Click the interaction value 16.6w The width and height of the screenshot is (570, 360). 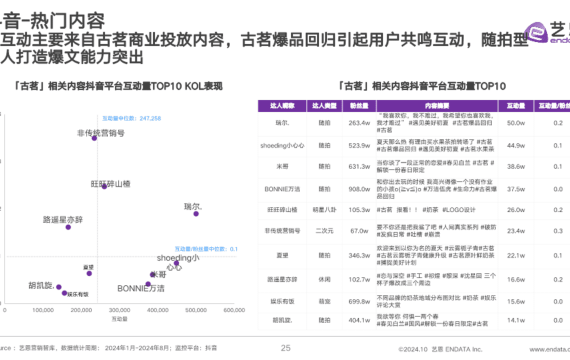[x=516, y=280]
